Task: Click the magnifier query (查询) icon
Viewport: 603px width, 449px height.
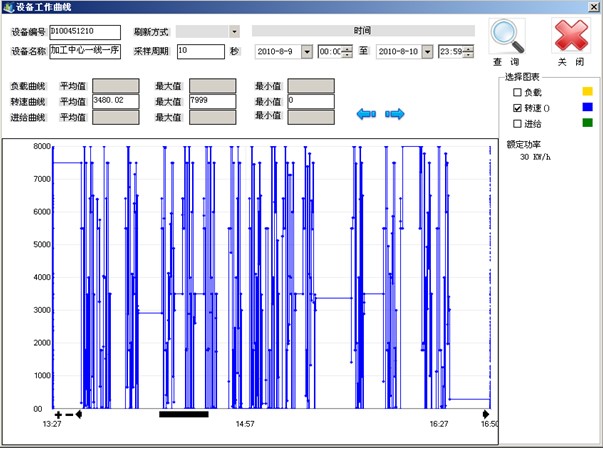Action: [x=507, y=37]
